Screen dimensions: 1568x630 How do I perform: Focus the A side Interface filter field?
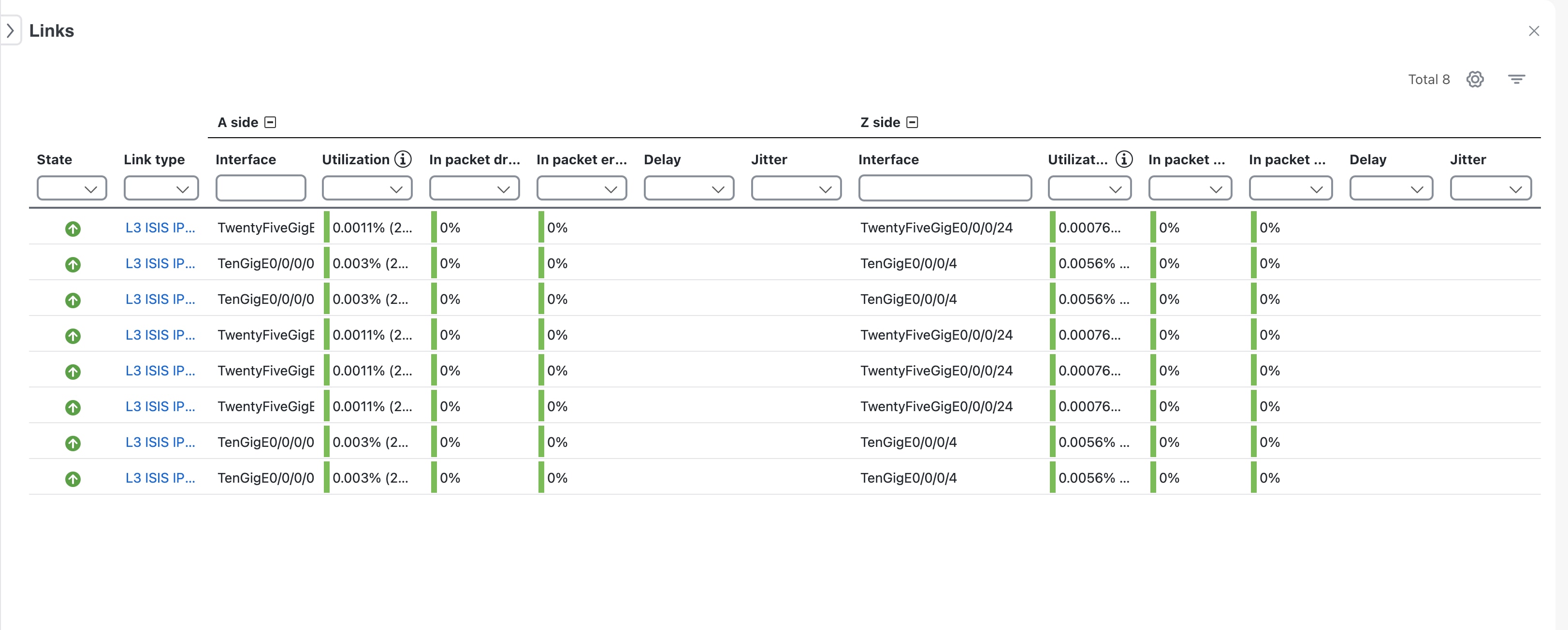(x=261, y=189)
